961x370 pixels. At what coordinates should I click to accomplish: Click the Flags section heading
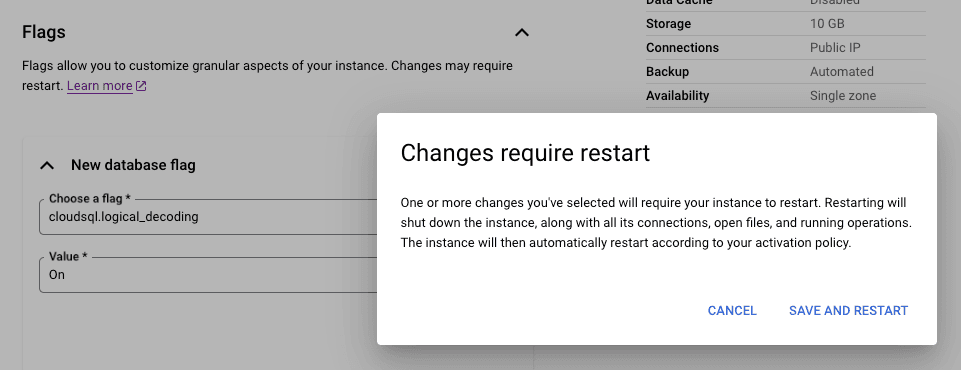(44, 32)
